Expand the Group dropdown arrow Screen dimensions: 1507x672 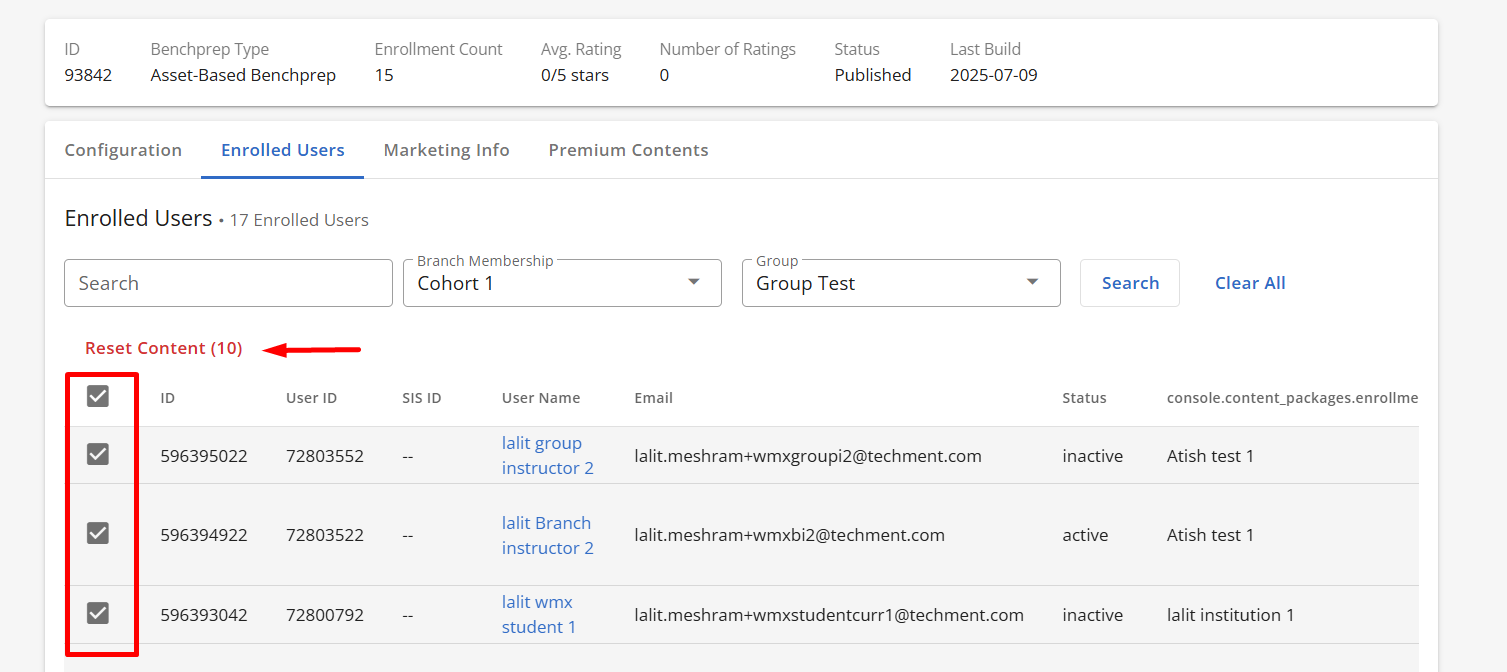click(1033, 283)
